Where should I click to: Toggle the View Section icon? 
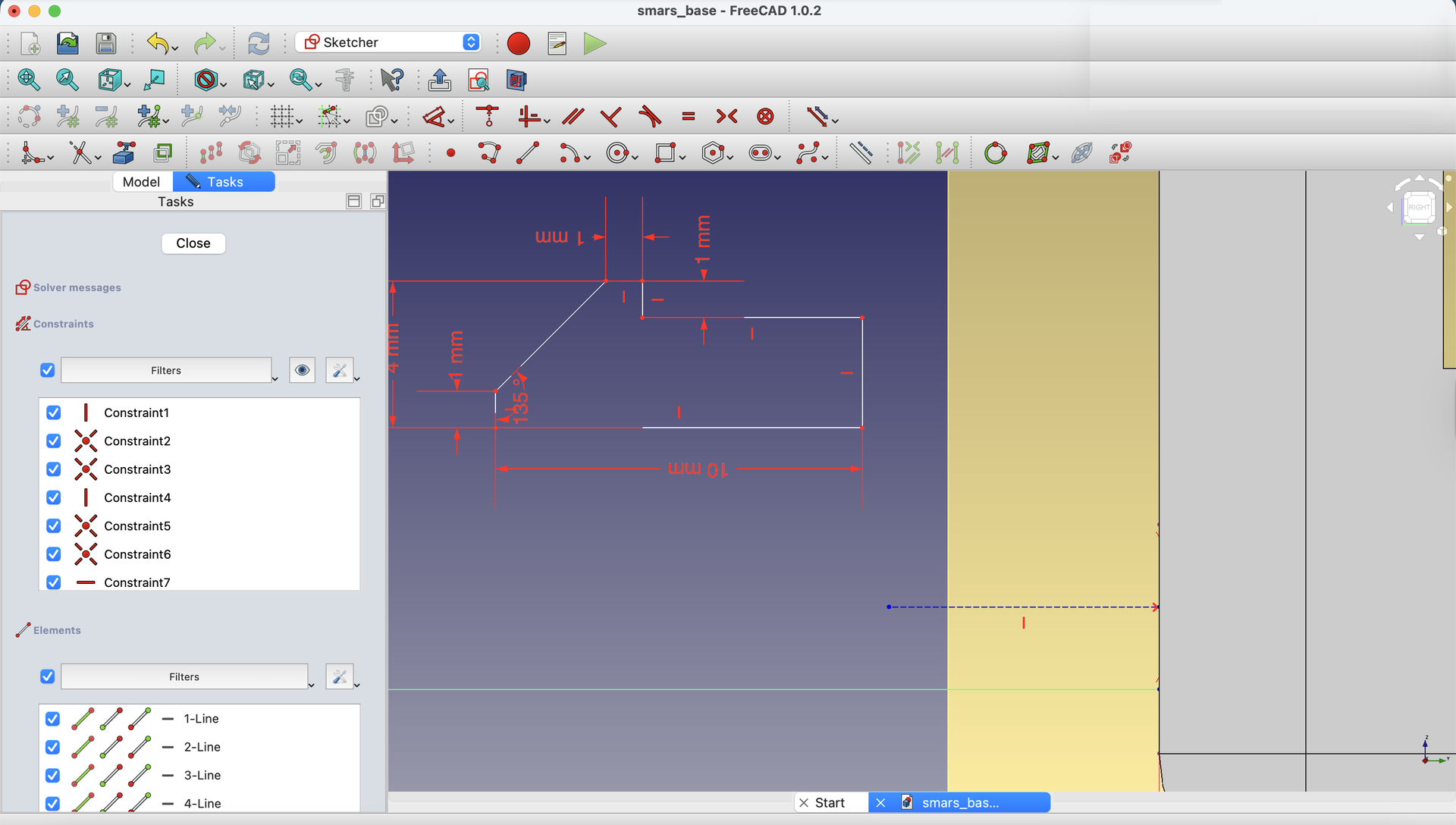(516, 80)
